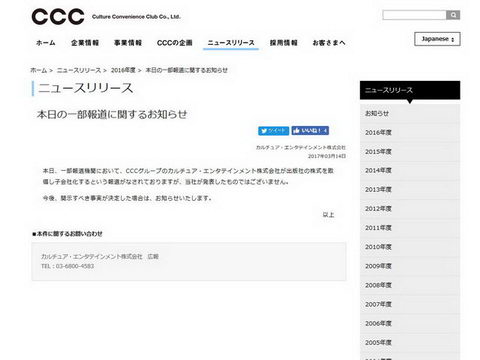The width and height of the screenshot is (480, 360).
Task: Go to ニュースリリース in the breadcrumb
Action: (x=79, y=70)
